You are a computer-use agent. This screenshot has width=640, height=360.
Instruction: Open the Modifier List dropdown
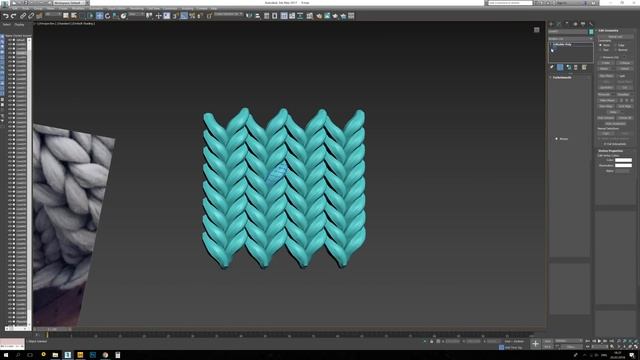point(571,39)
